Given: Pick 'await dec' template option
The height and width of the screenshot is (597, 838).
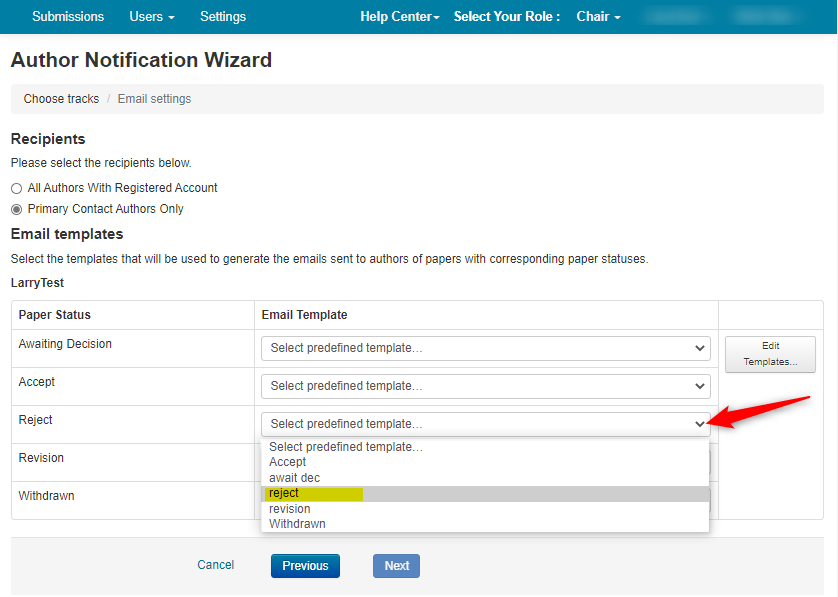Looking at the screenshot, I should click(294, 478).
